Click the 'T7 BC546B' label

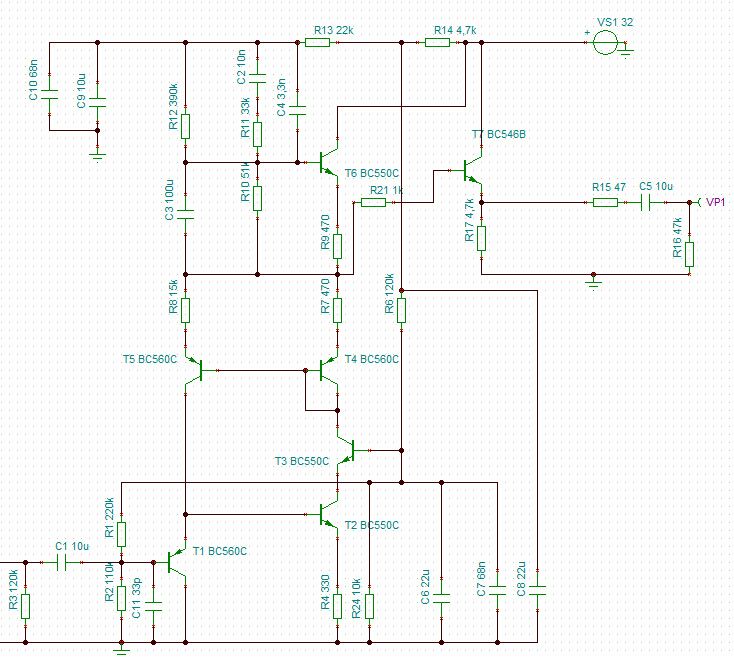(x=499, y=135)
